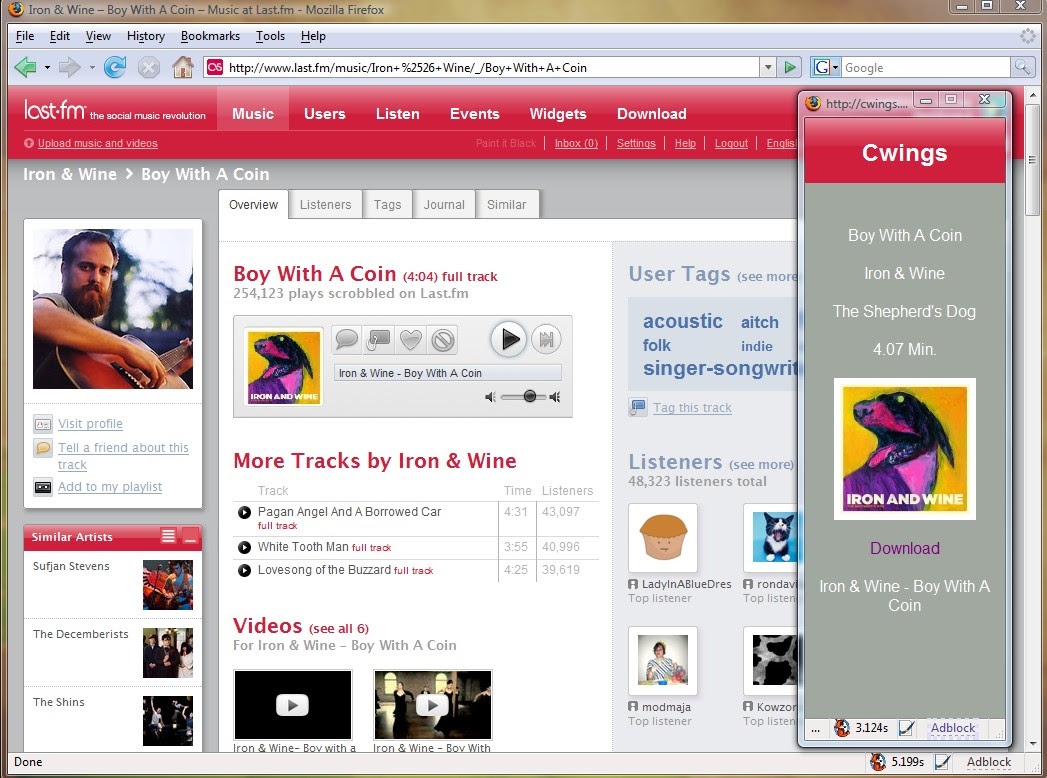This screenshot has width=1047, height=778.
Task: Reload the page with the refresh icon
Action: pyautogui.click(x=115, y=67)
